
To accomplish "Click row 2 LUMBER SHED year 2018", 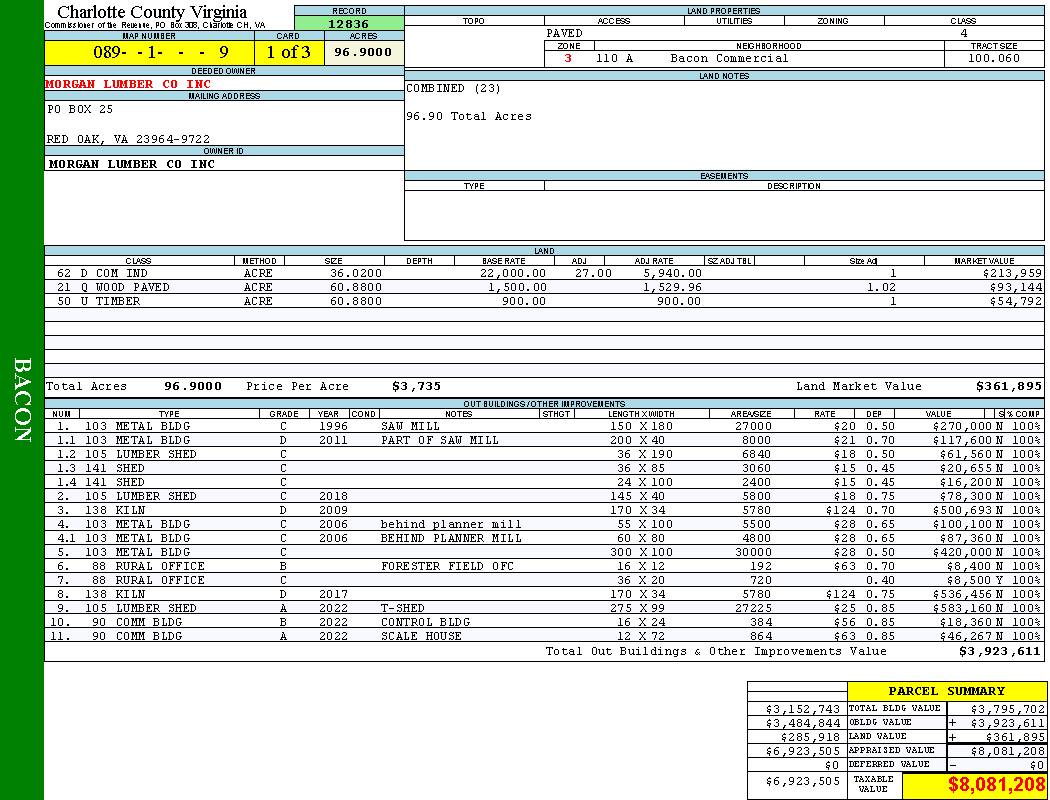I will coord(333,497).
